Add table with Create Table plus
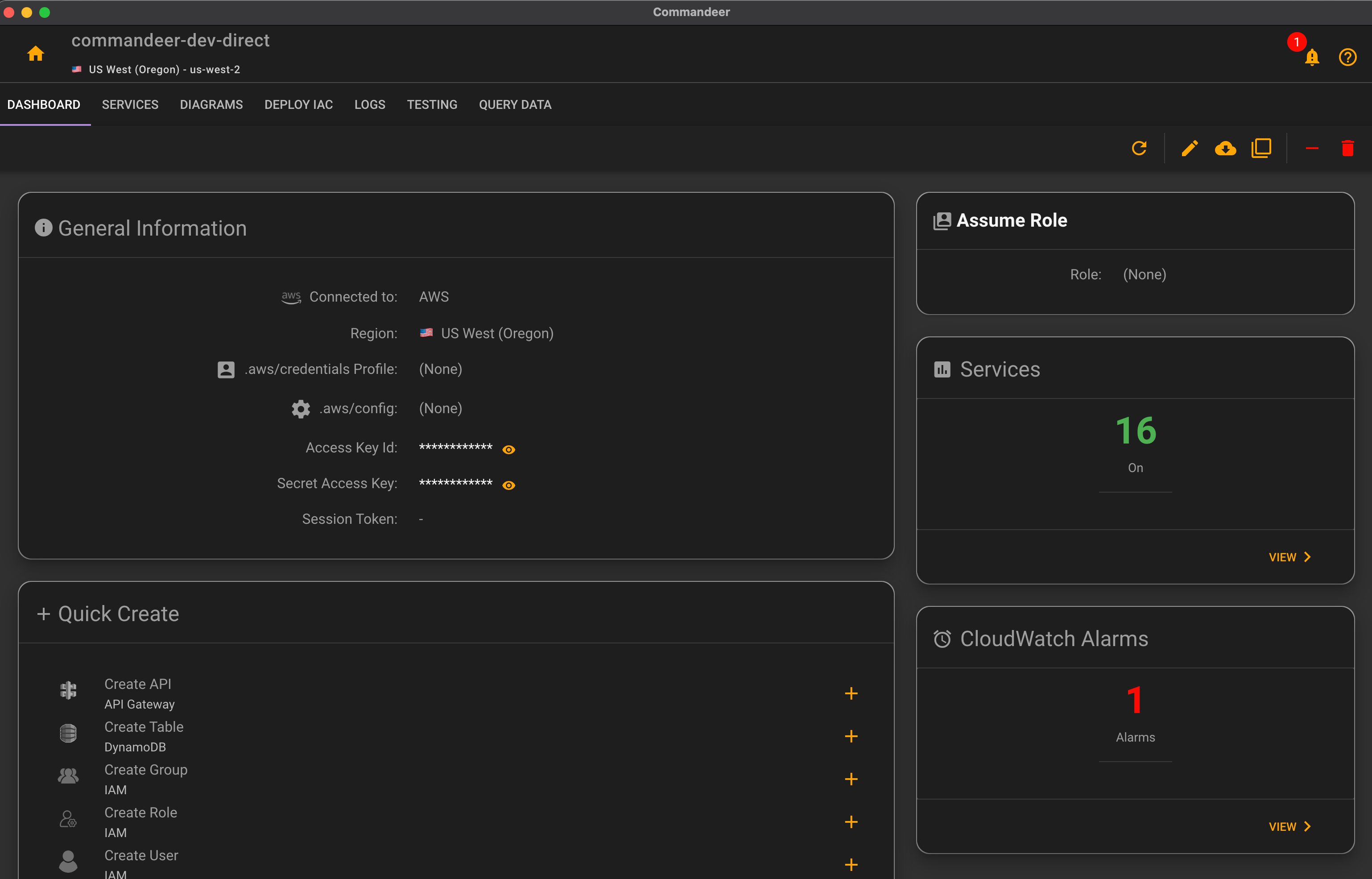Viewport: 1372px width, 879px height. pyautogui.click(x=851, y=736)
